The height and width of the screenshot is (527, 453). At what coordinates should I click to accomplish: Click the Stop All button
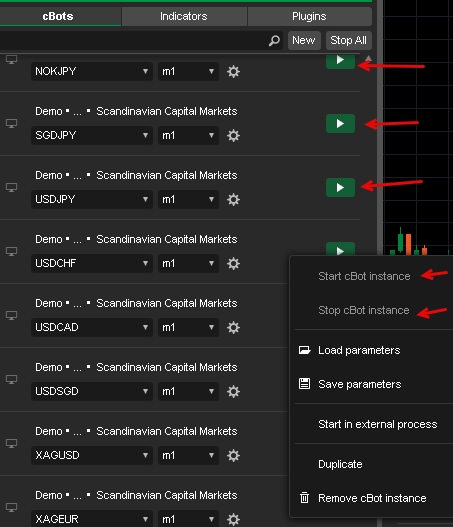tap(348, 41)
